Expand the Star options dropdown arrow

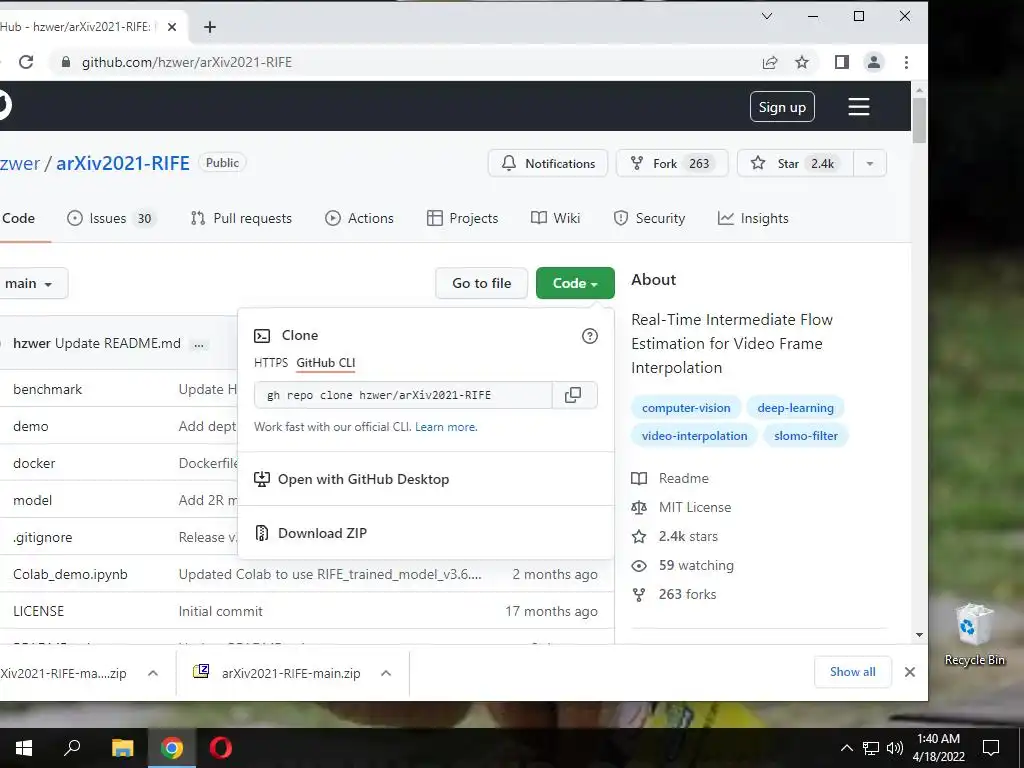click(870, 163)
